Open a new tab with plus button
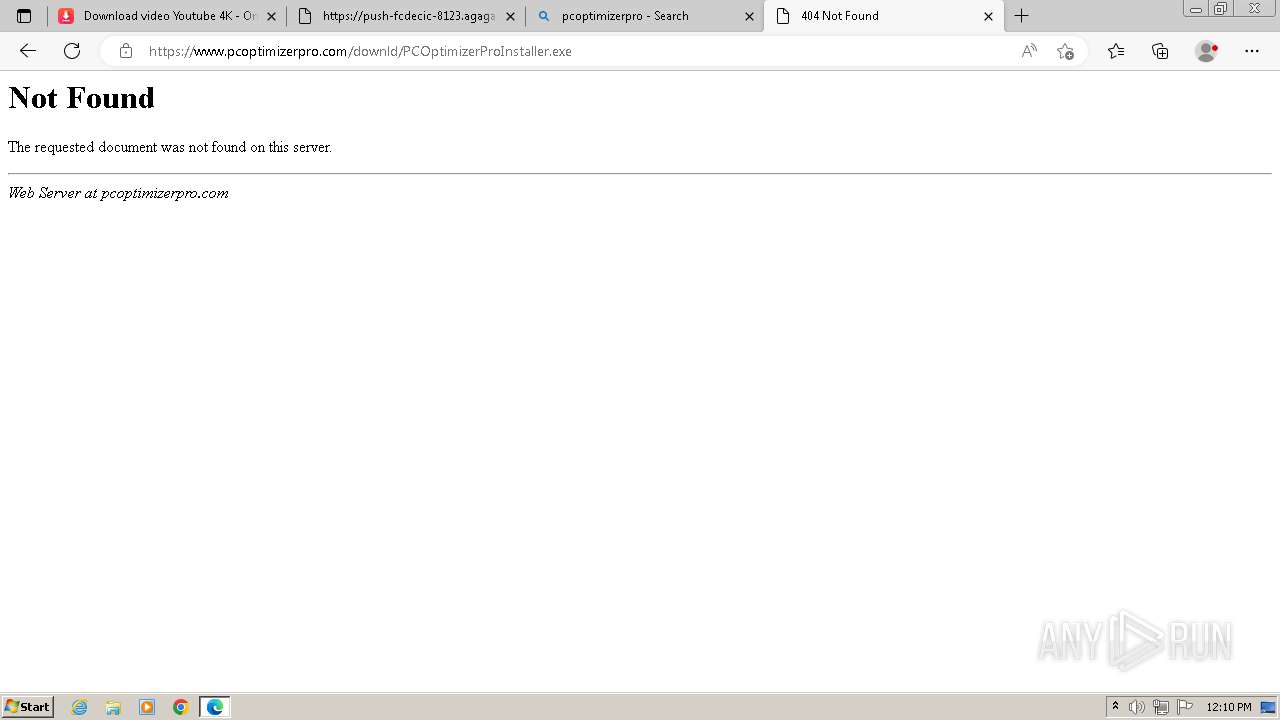This screenshot has height=720, width=1280. coord(1021,16)
